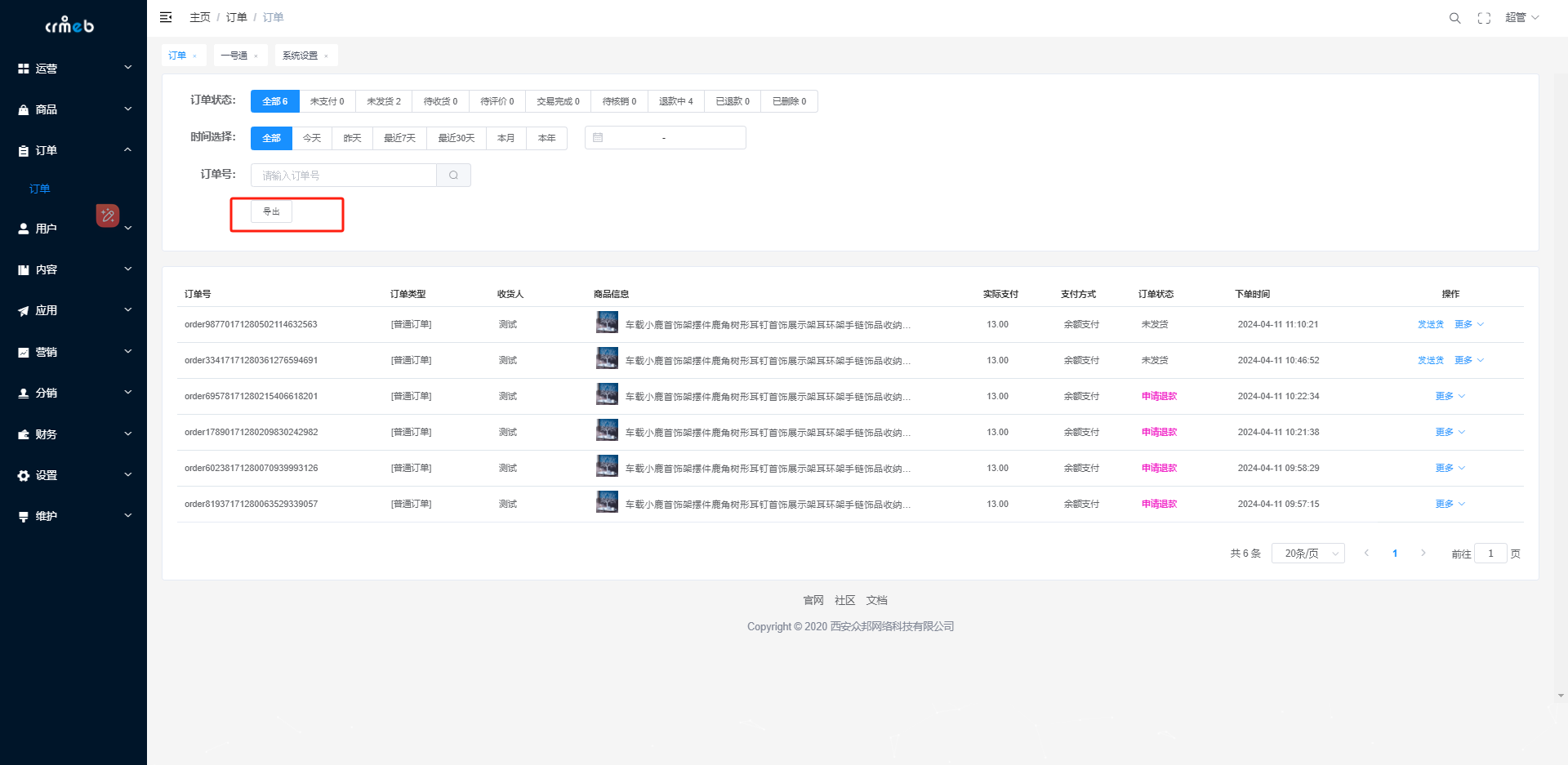Click the 导出 export button
The image size is (1568, 765).
(271, 211)
